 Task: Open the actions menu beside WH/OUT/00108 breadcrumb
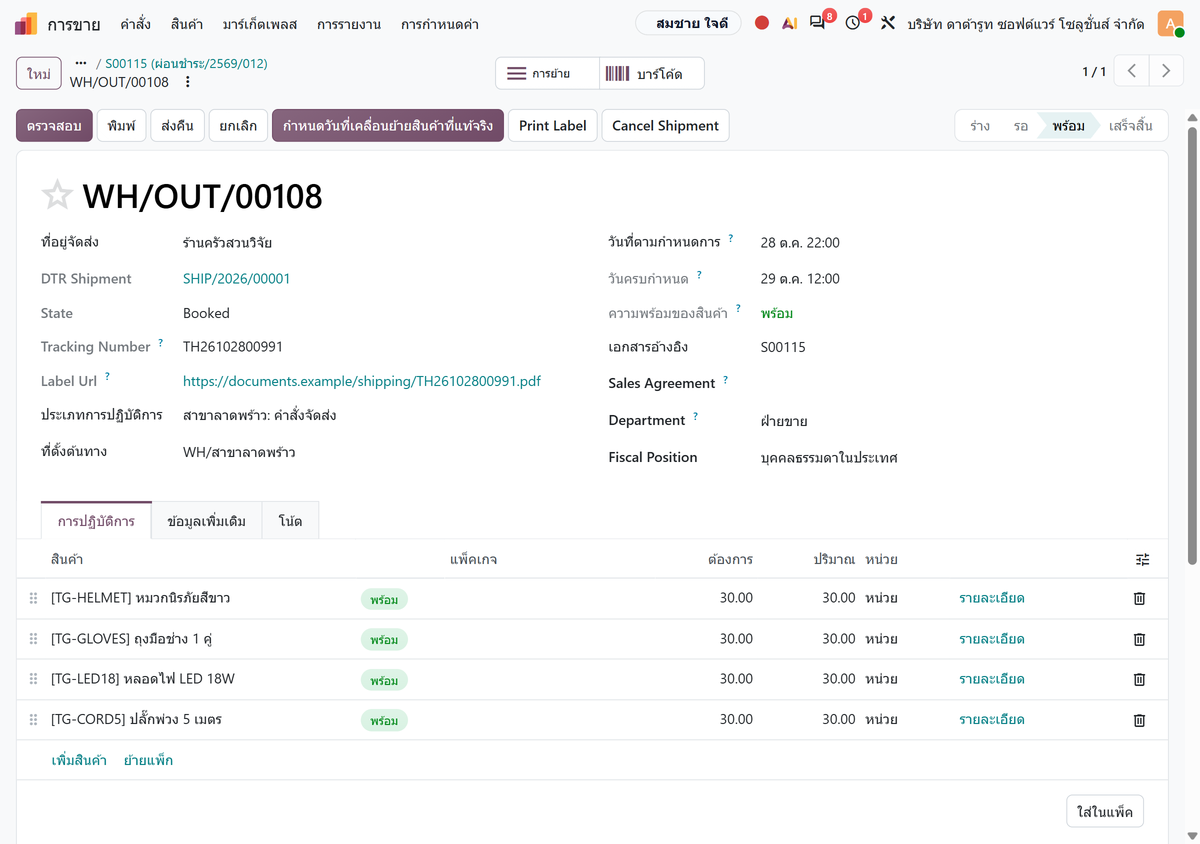(187, 82)
